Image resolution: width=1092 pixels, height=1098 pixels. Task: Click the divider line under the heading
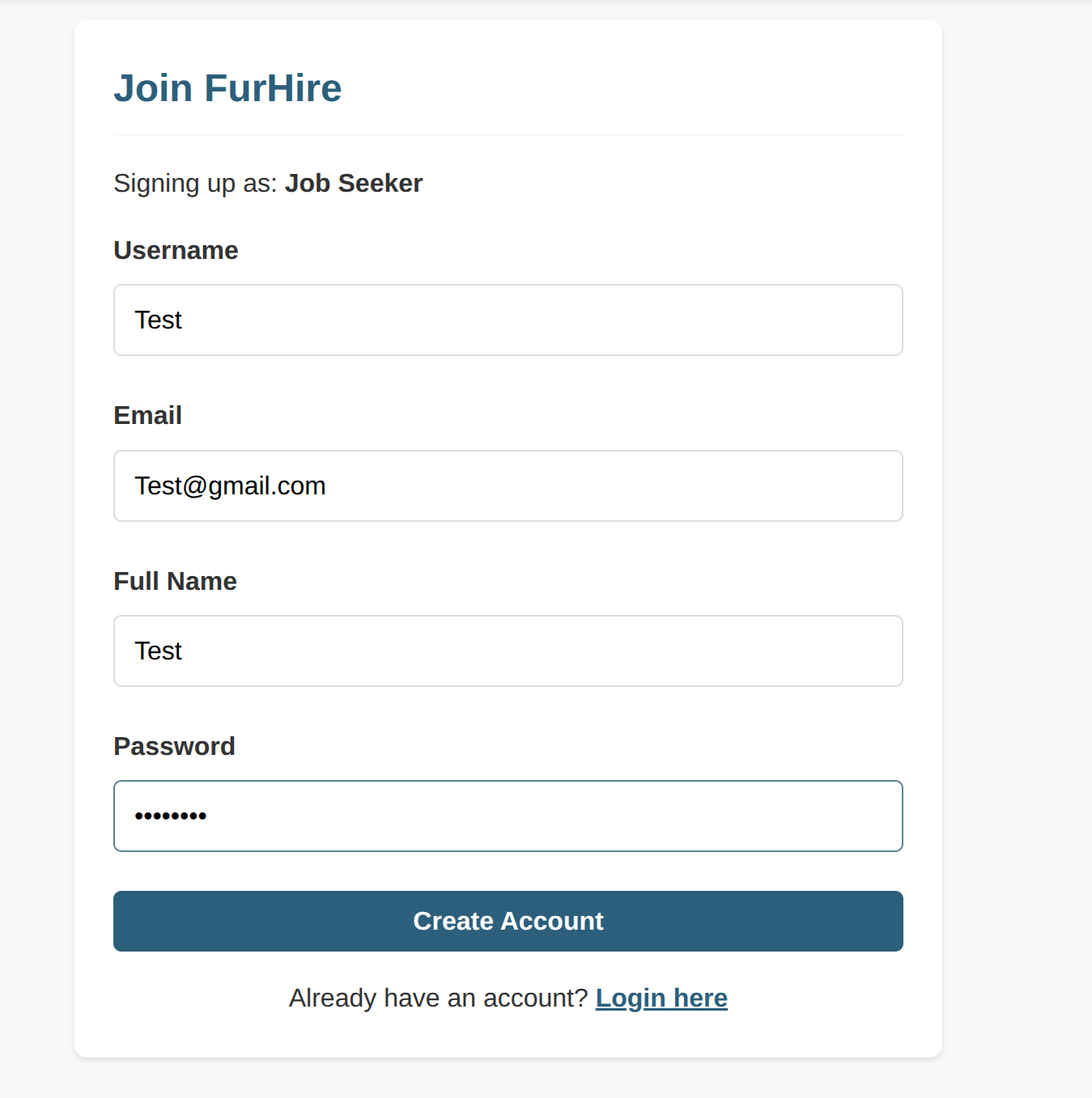[x=508, y=135]
